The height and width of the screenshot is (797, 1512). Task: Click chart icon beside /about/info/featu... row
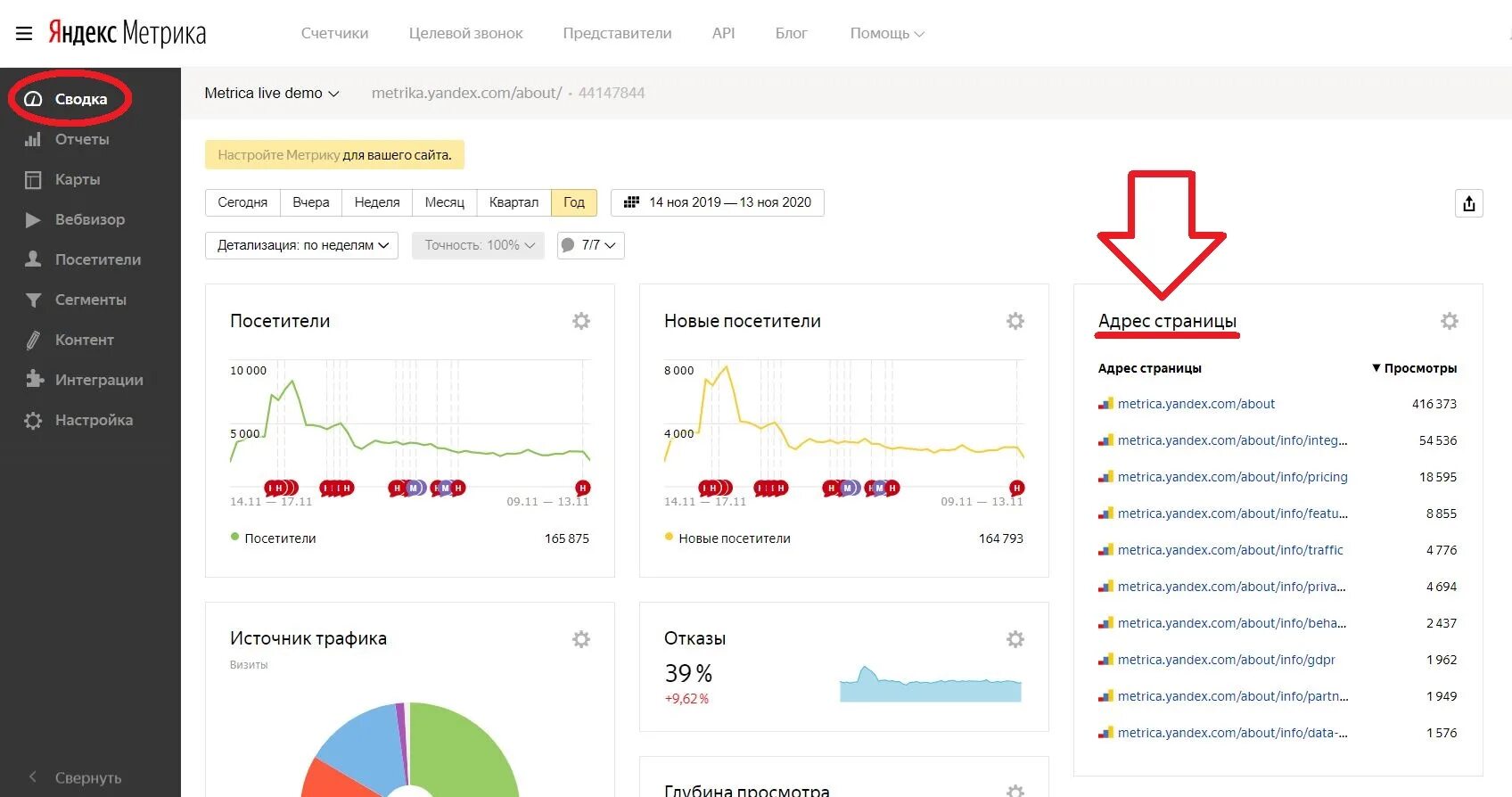pyautogui.click(x=1105, y=514)
